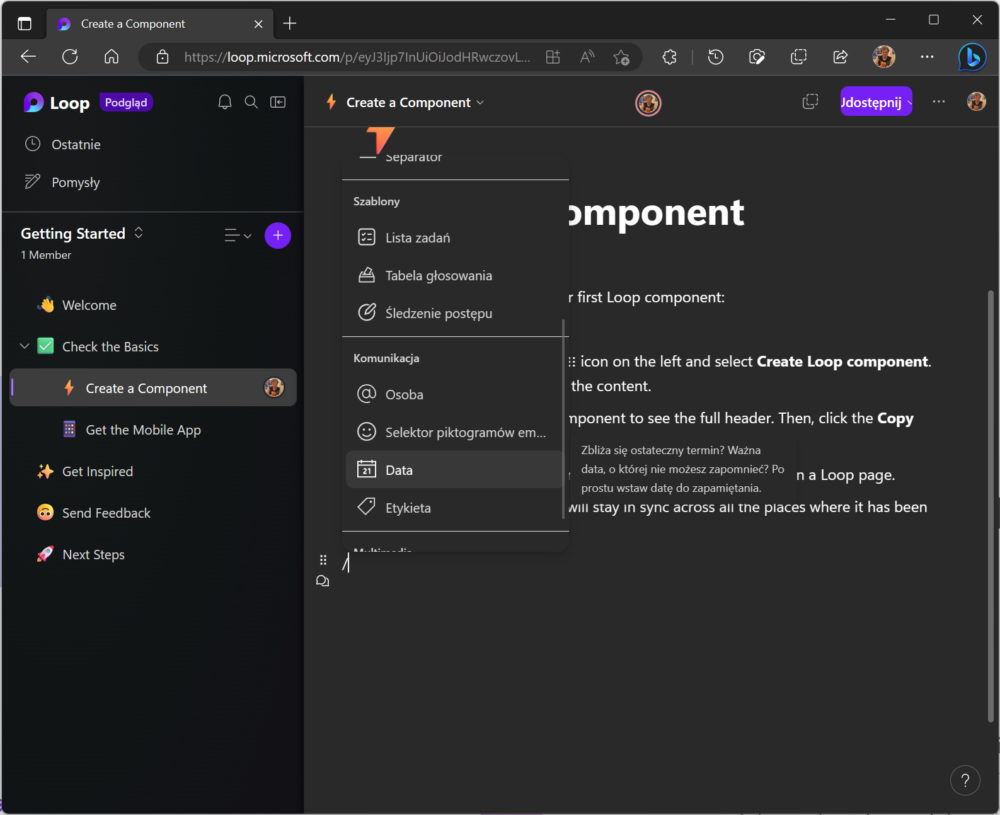The height and width of the screenshot is (815, 1000).
Task: Open the workspace sort and filter dropdown
Action: click(x=238, y=235)
